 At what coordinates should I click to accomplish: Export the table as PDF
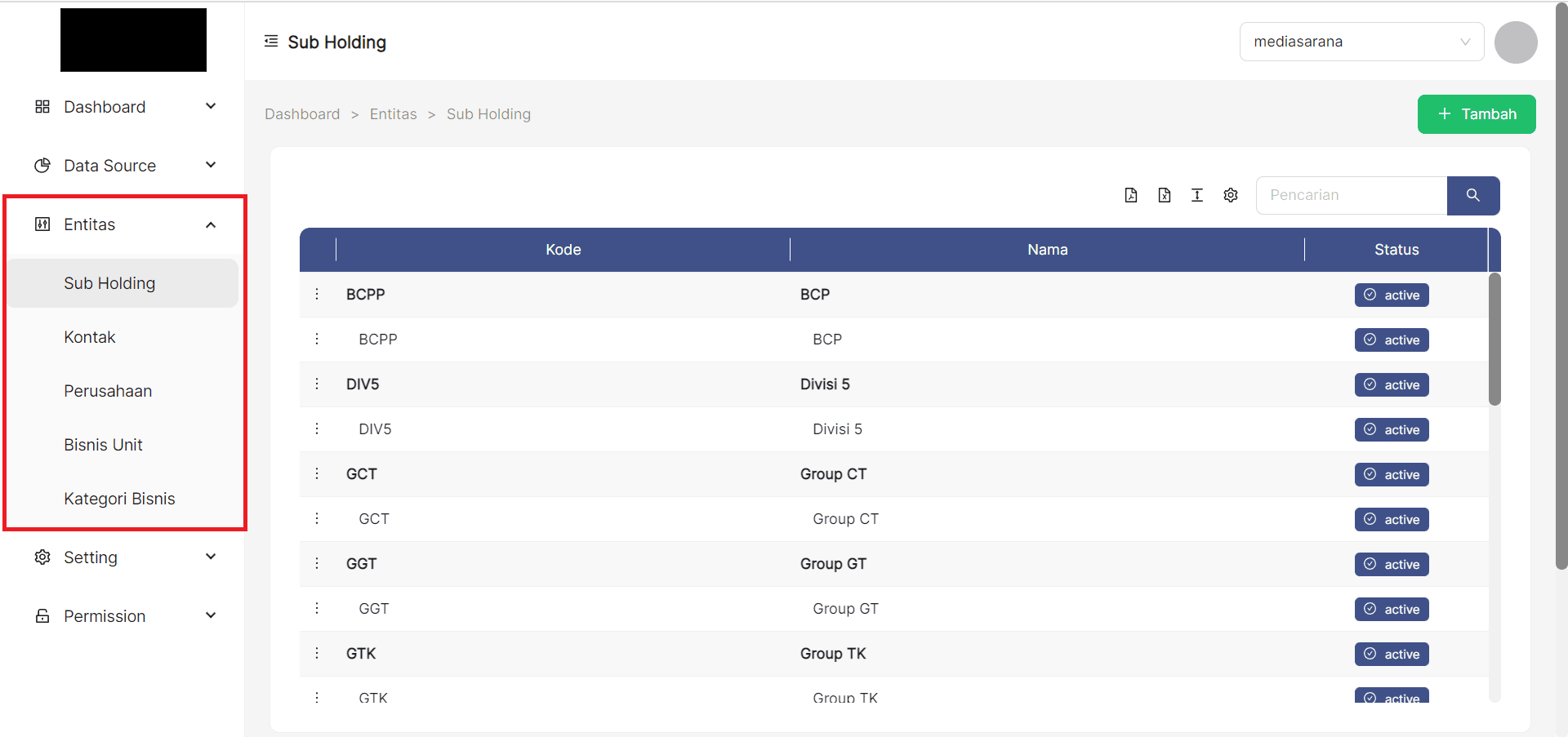coord(1131,195)
